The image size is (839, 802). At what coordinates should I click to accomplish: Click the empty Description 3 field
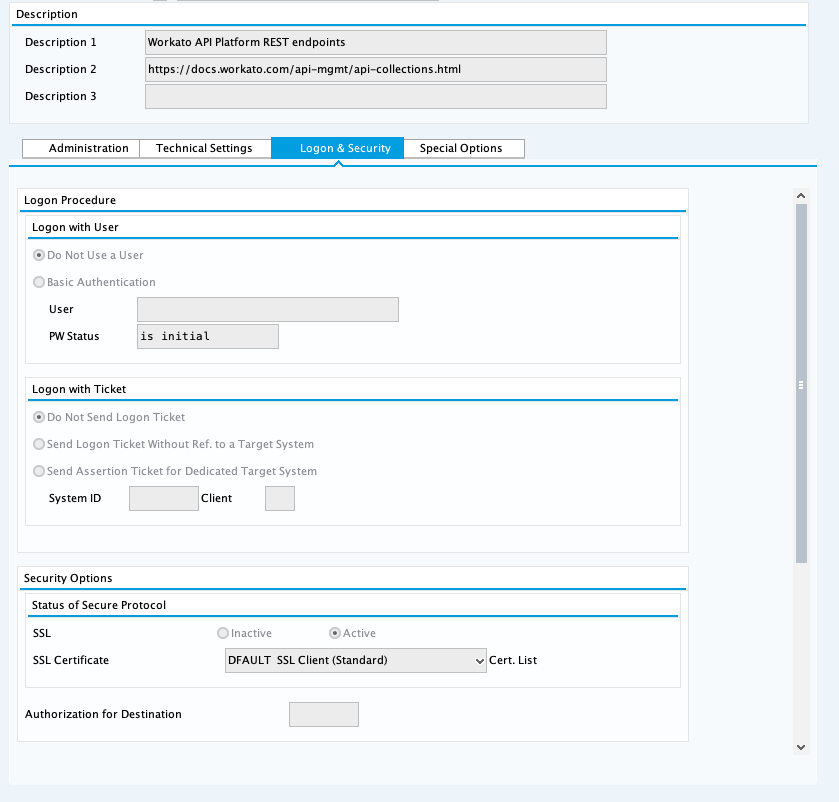pos(375,96)
